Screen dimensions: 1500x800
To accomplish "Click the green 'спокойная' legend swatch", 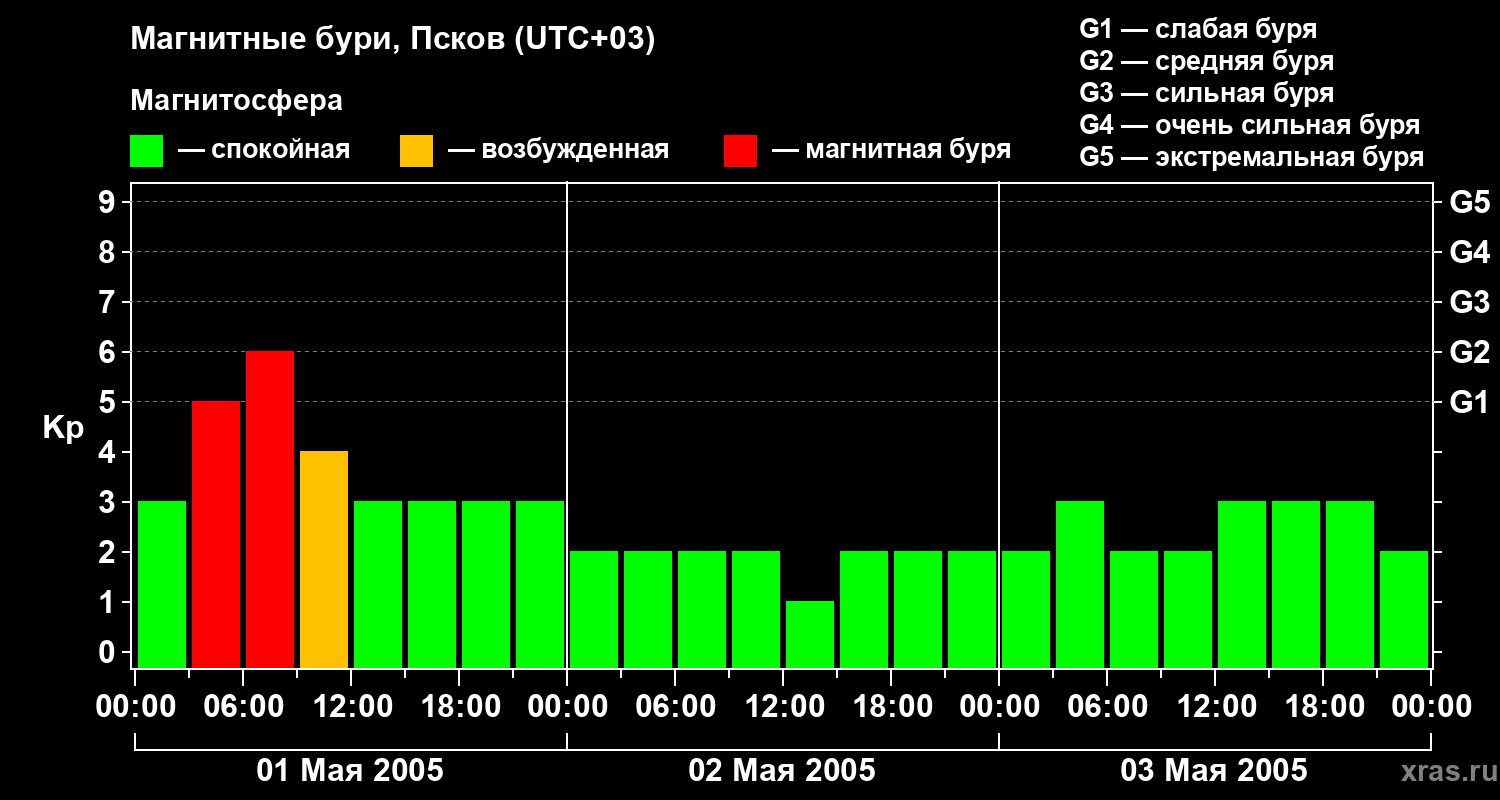I will pos(146,151).
